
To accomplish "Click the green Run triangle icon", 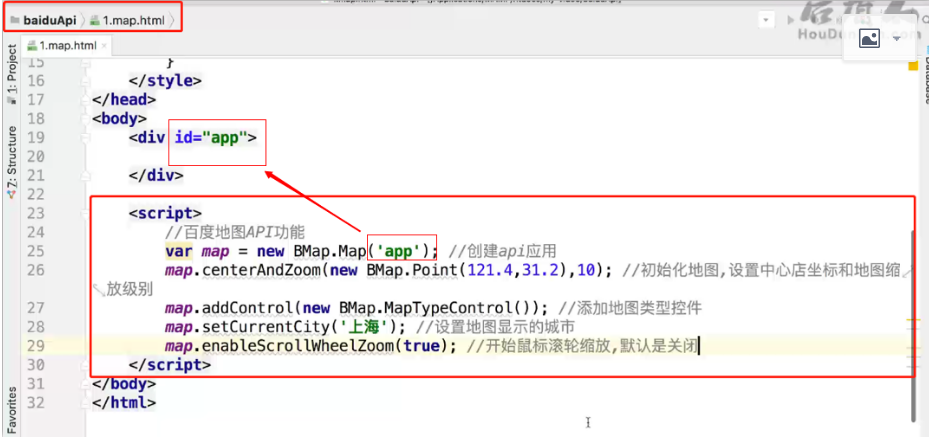I will pos(790,21).
